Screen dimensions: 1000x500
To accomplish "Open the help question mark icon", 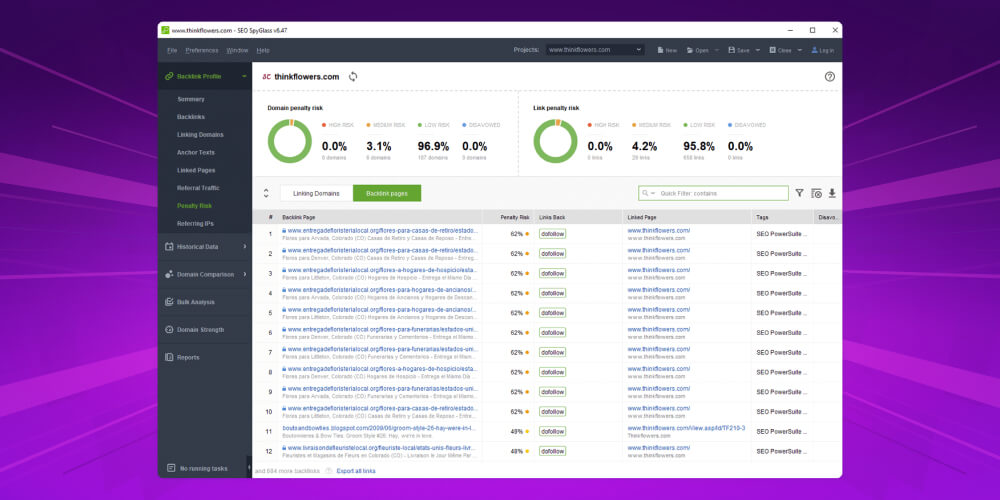I will pos(829,77).
